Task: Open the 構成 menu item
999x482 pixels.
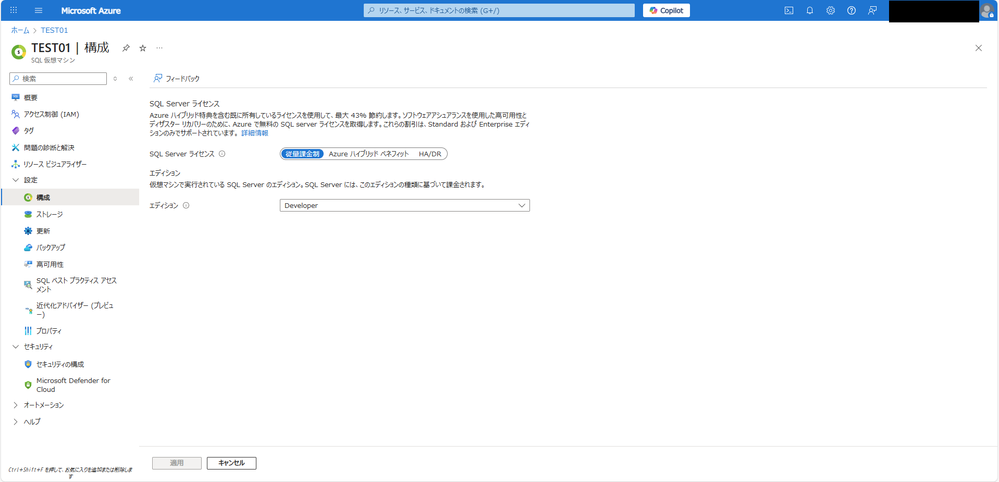Action: coord(70,197)
